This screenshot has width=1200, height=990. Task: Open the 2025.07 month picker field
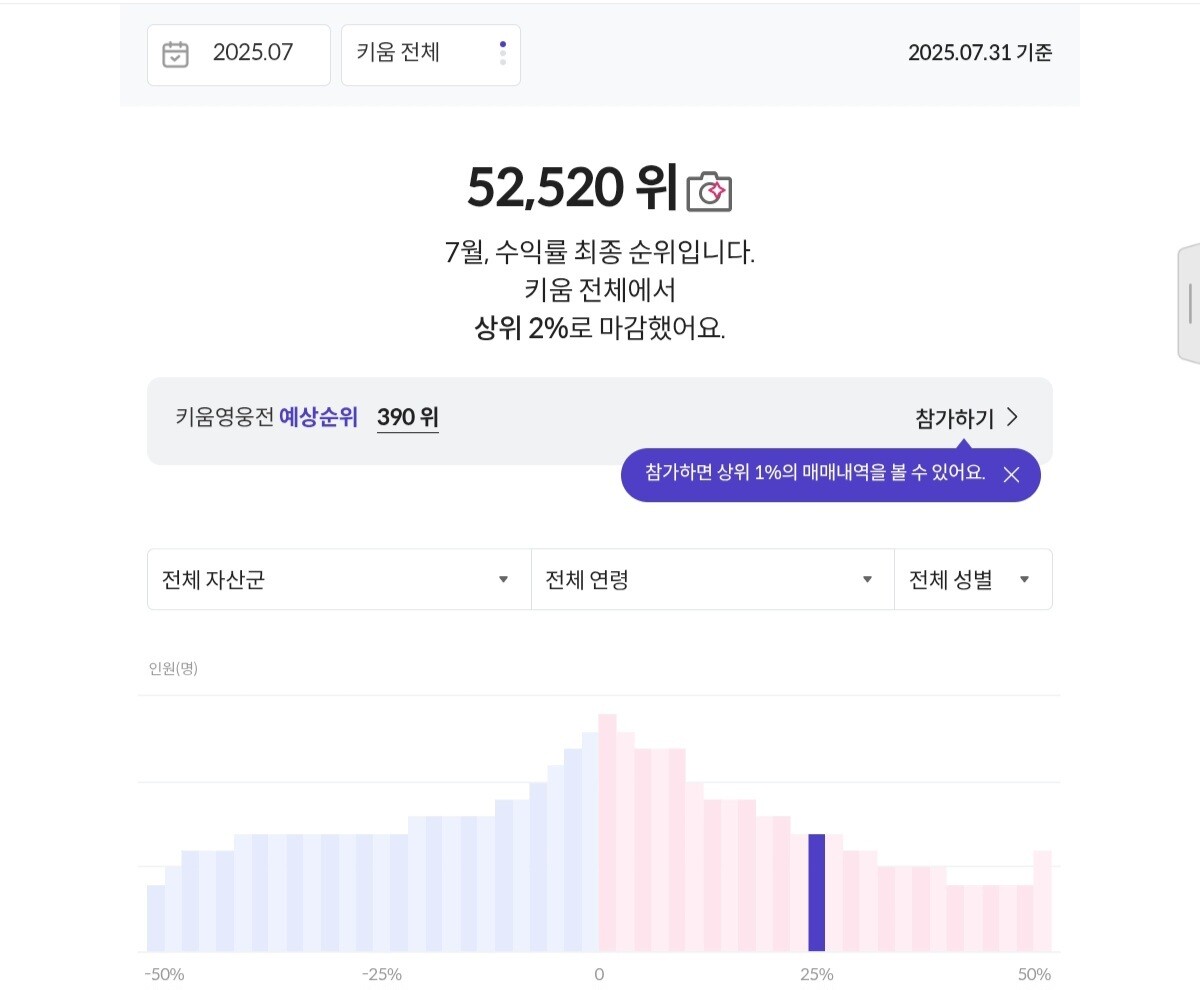[x=252, y=54]
